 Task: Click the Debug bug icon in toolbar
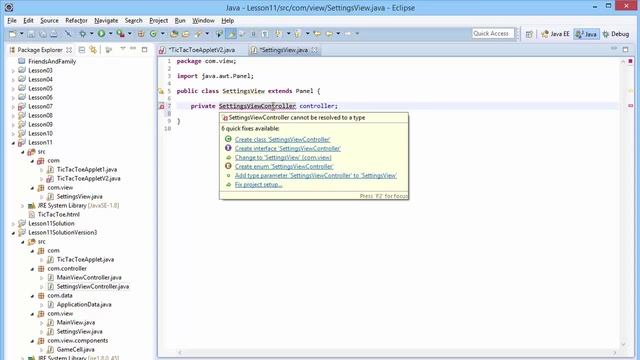click(82, 34)
